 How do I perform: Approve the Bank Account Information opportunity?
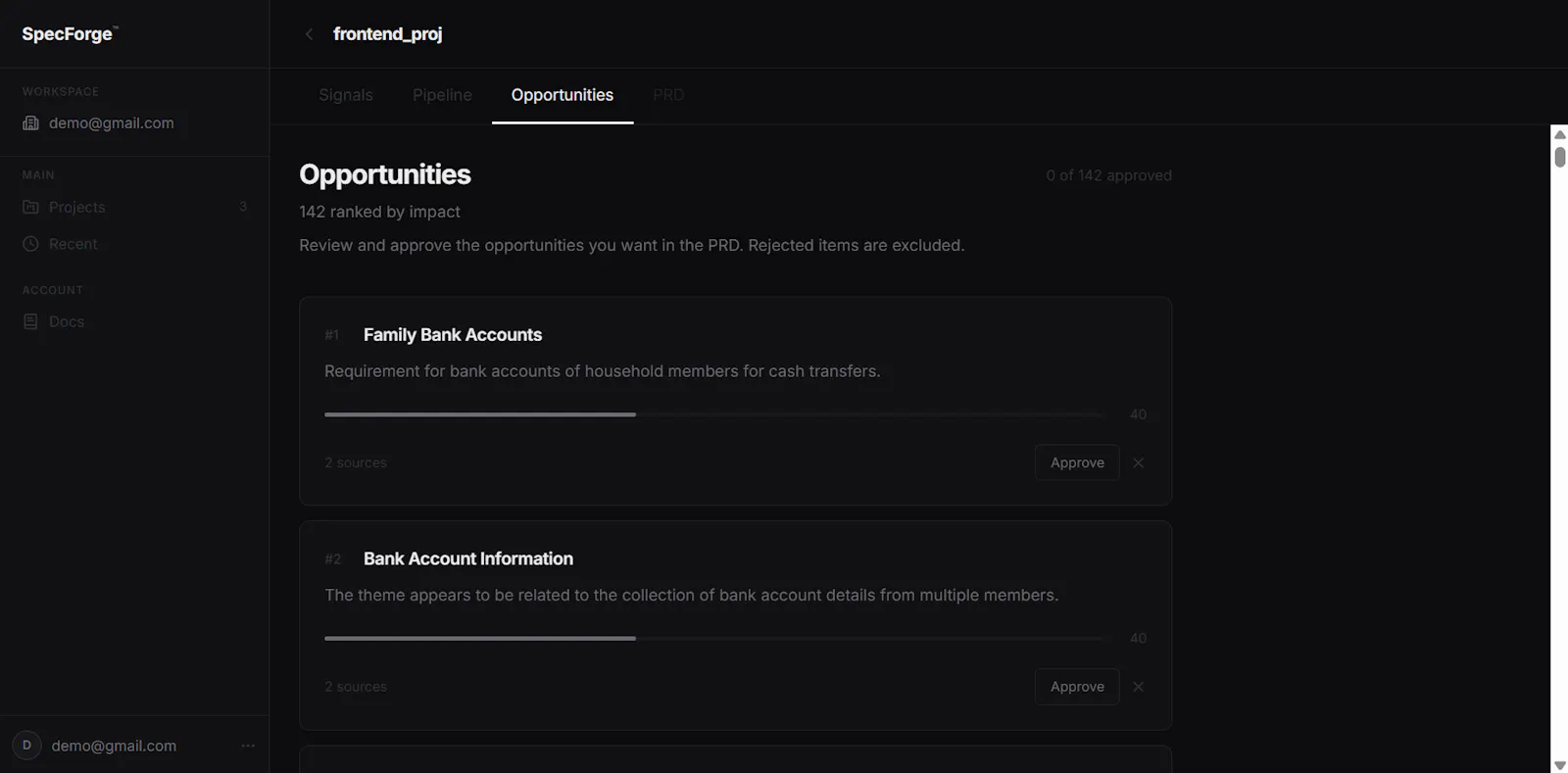(x=1077, y=687)
